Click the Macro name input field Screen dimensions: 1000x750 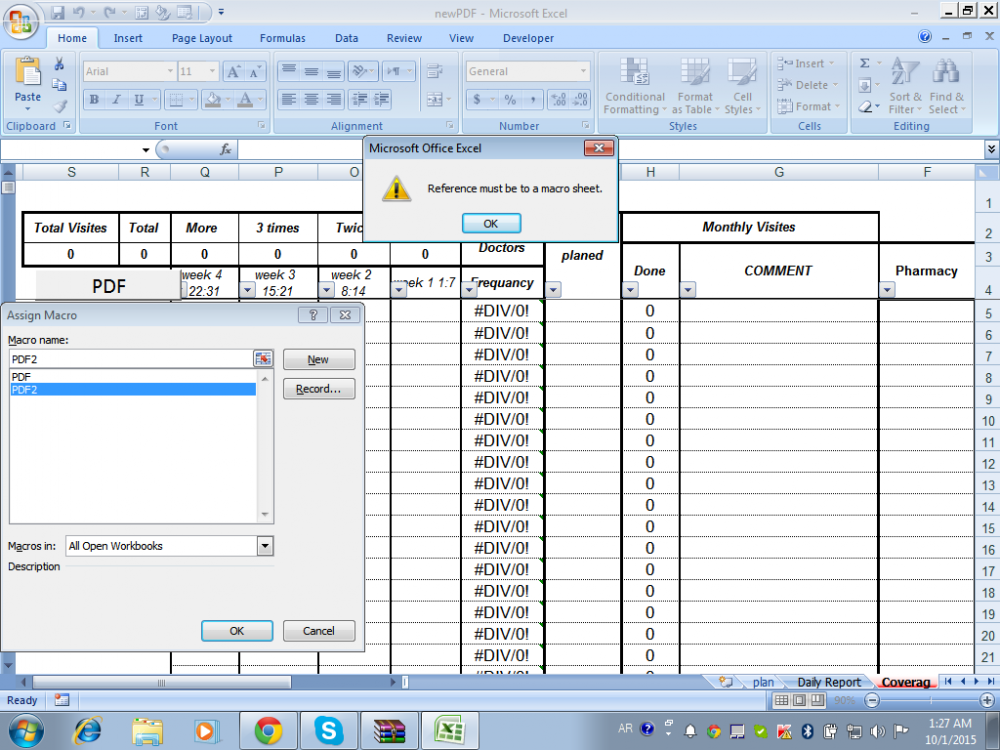pyautogui.click(x=131, y=359)
